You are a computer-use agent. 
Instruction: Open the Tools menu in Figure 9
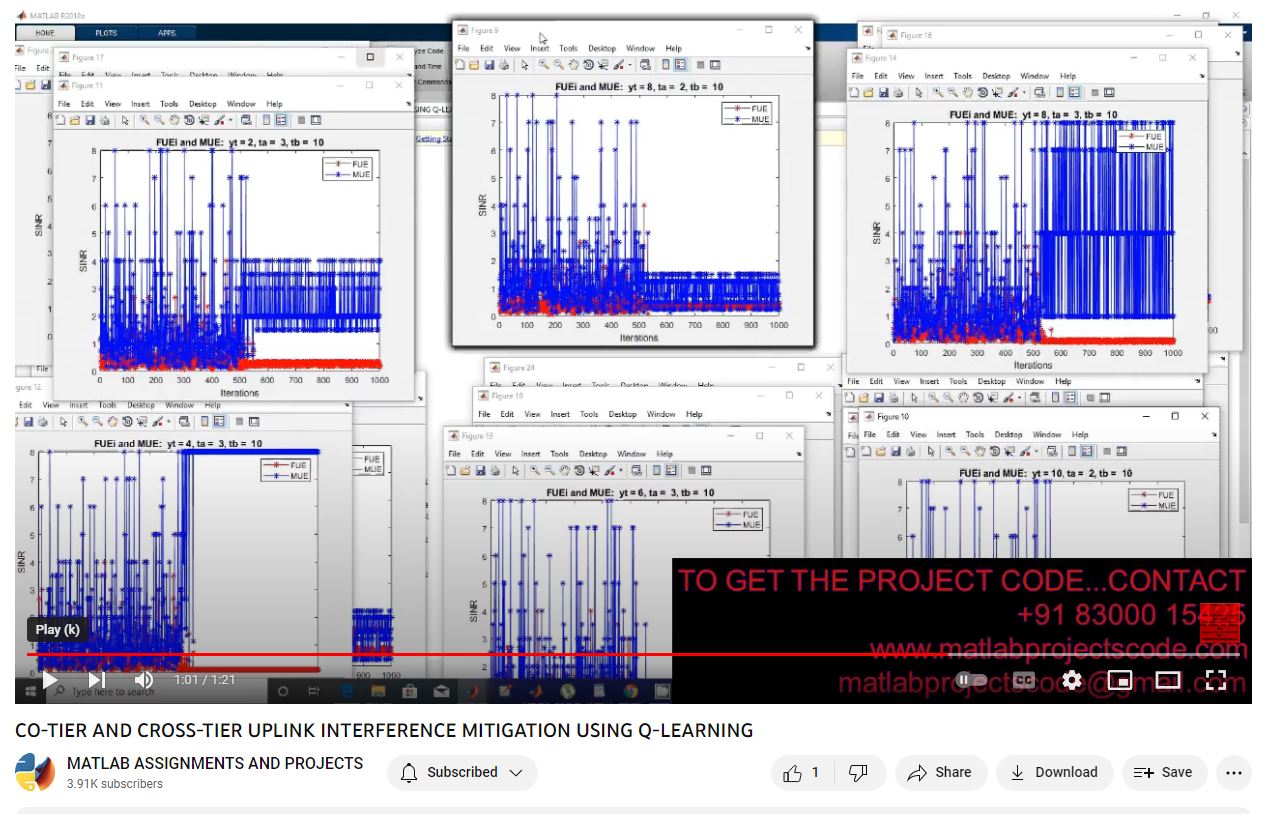568,48
